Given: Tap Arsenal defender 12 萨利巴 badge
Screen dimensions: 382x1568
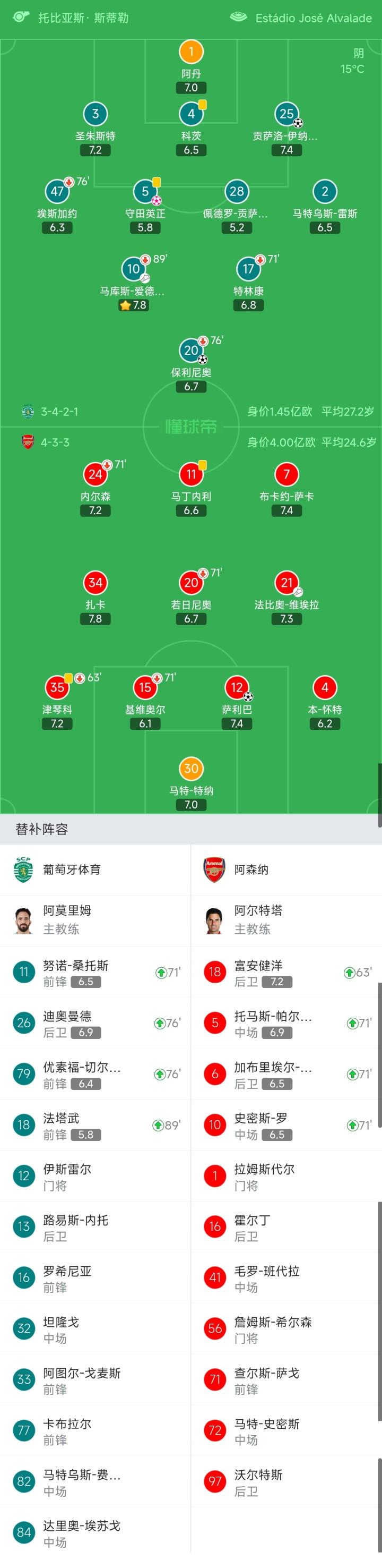Looking at the screenshot, I should 237,687.
